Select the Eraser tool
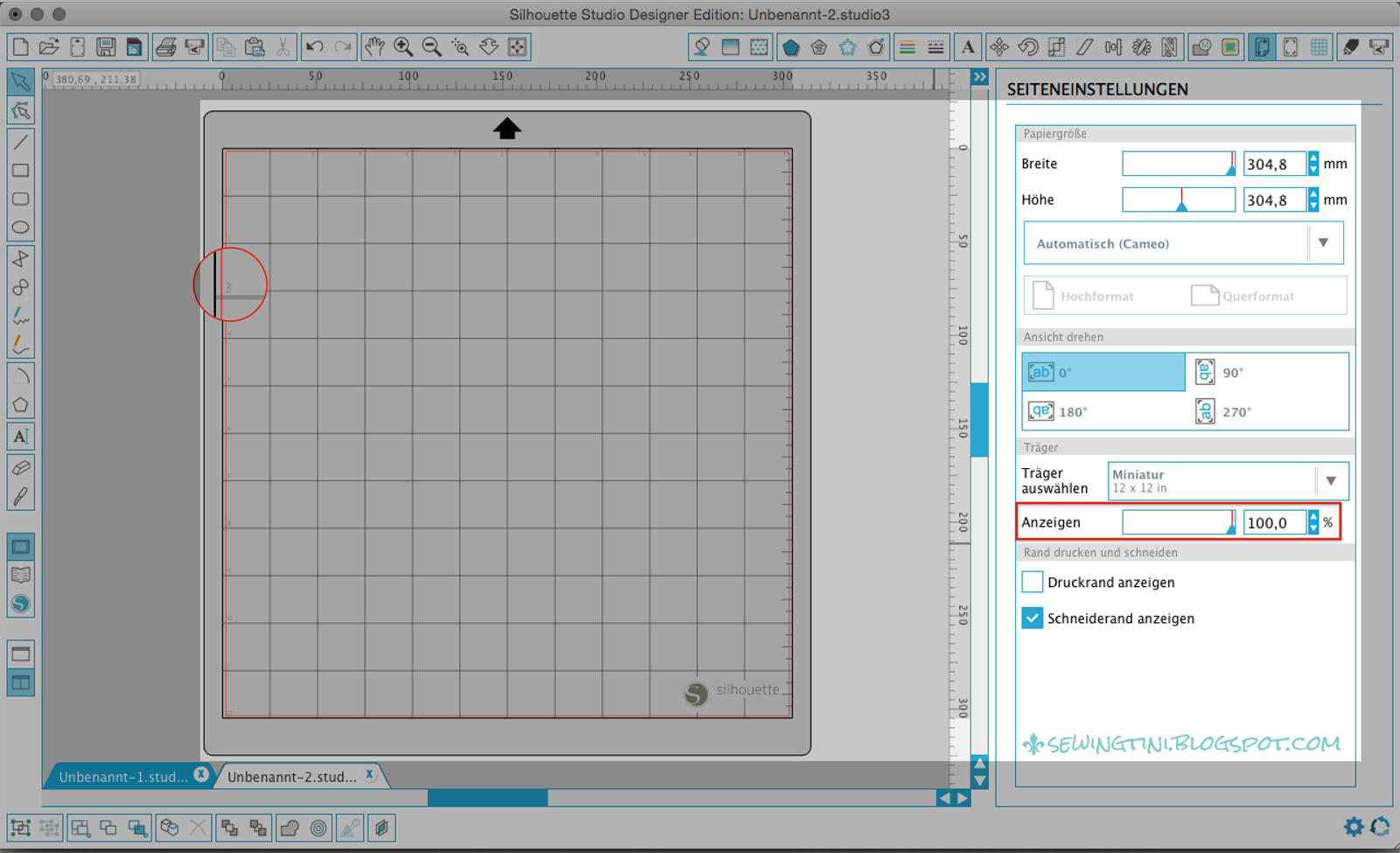The image size is (1400, 853). click(x=21, y=468)
